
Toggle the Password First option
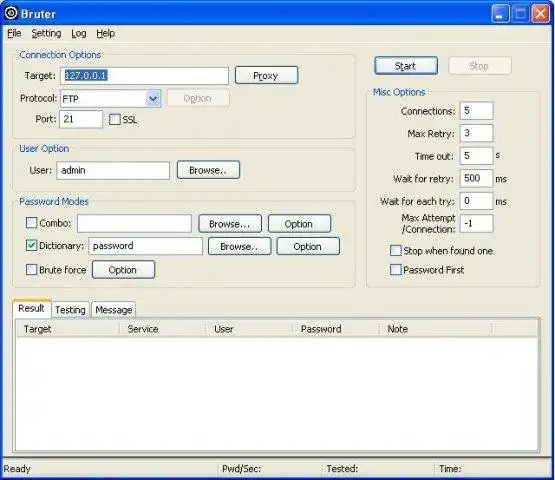click(x=395, y=269)
